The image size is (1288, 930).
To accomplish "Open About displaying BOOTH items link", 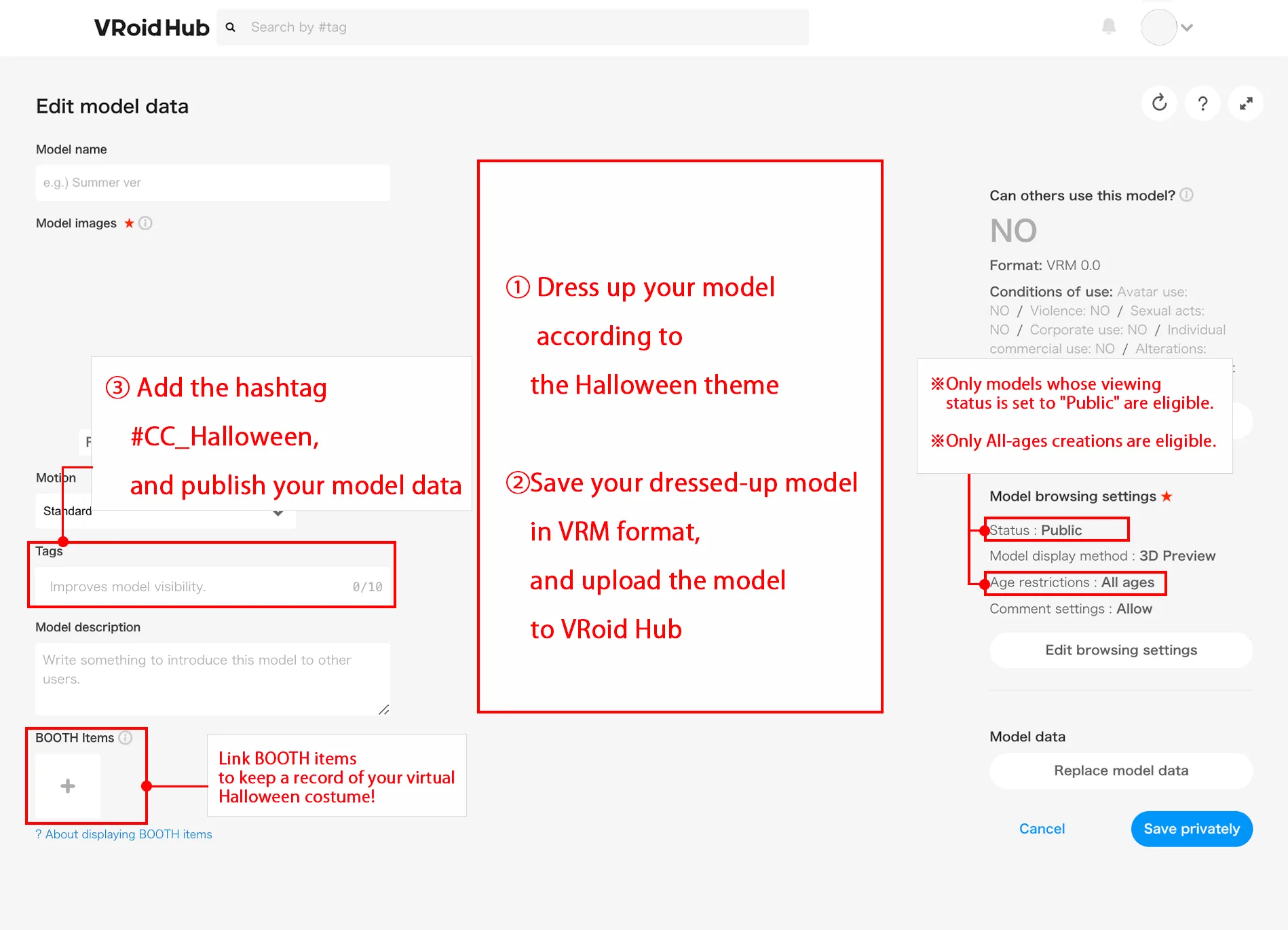I will pyautogui.click(x=124, y=834).
